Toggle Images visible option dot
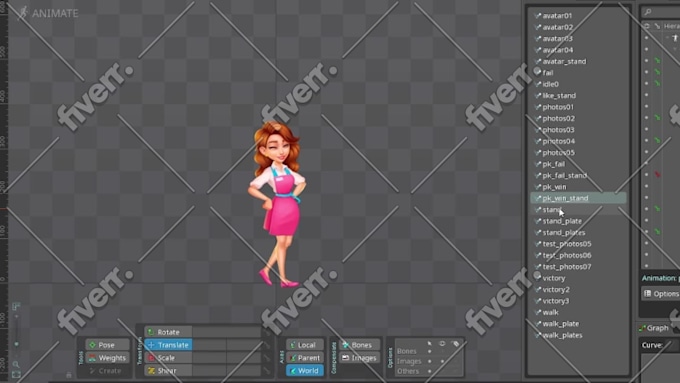The width and height of the screenshot is (680, 383). click(x=442, y=361)
